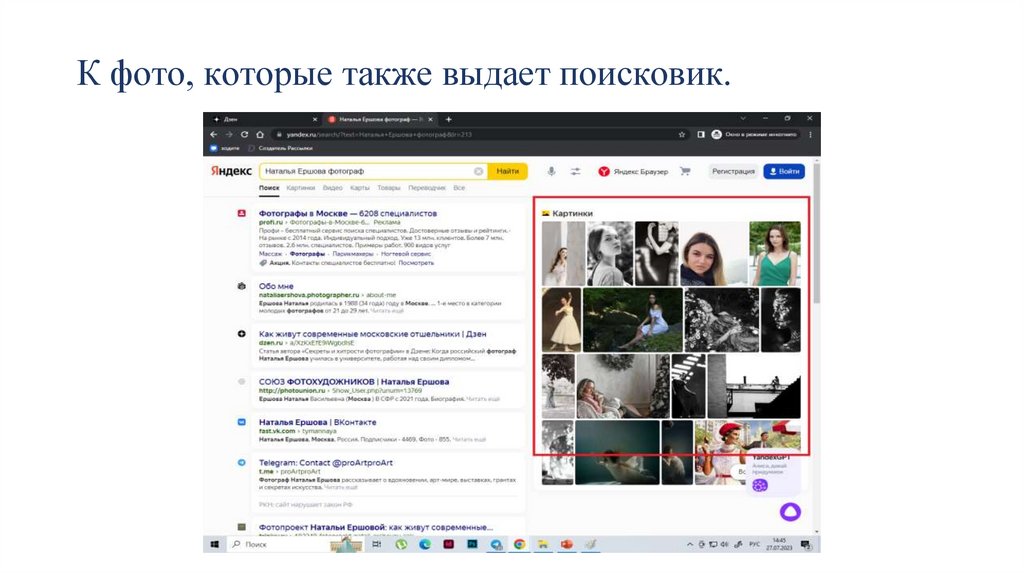This screenshot has width=1024, height=574.
Task: Expand the taskbar hidden icons chevron
Action: point(690,544)
